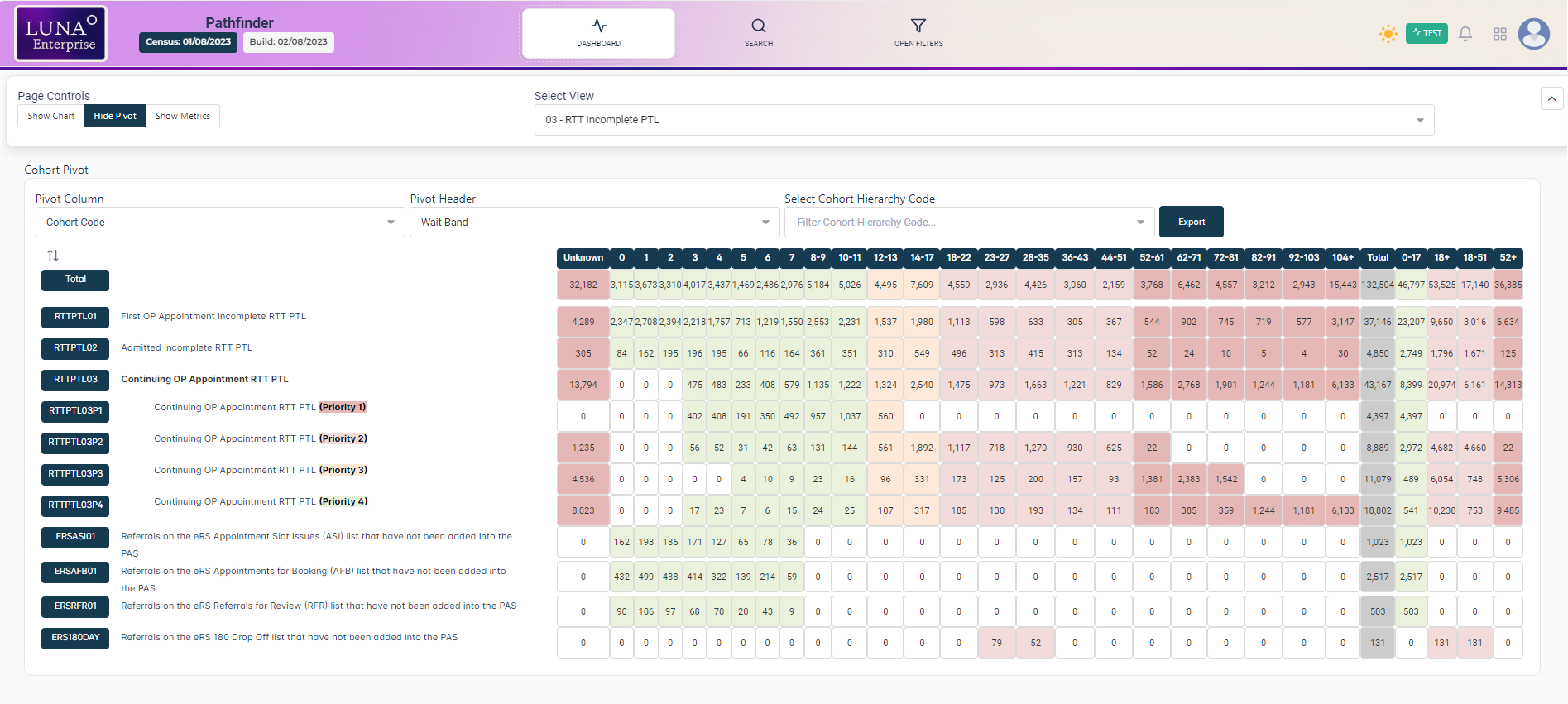Click the 52+ wait band column header

coord(1508,257)
